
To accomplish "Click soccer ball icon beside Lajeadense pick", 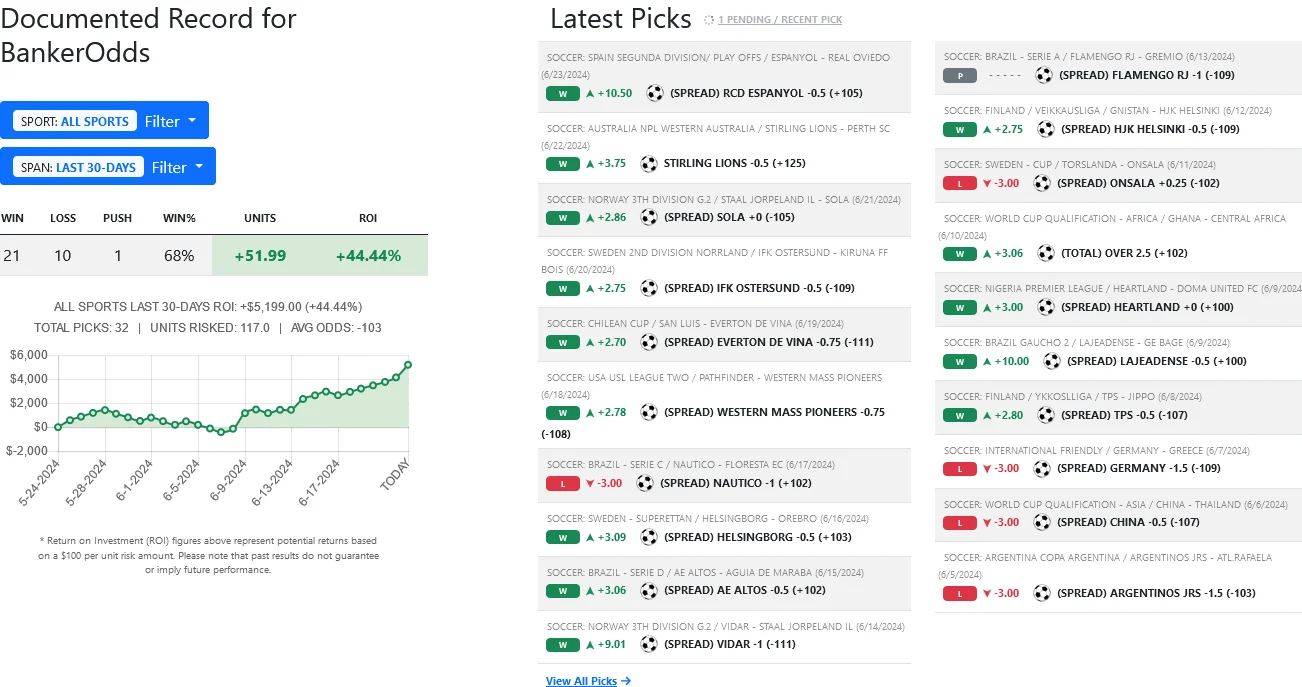I will coord(1052,361).
